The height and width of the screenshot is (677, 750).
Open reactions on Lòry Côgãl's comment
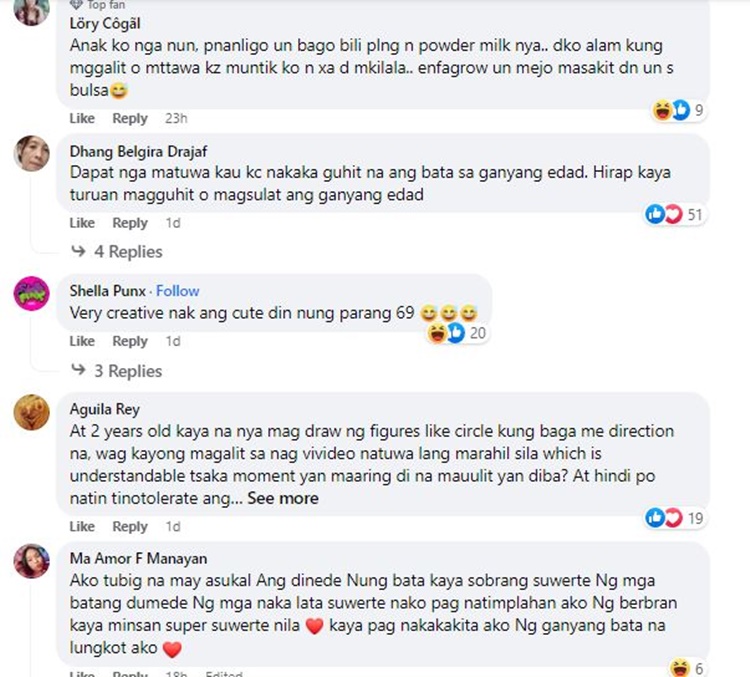point(677,110)
